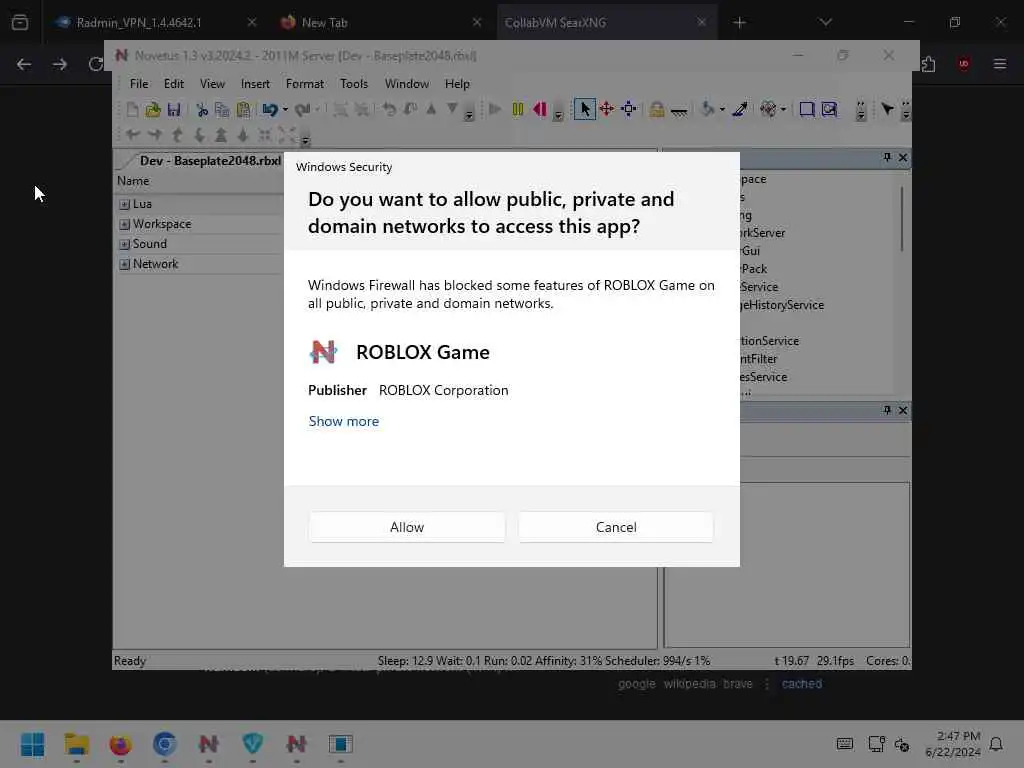
Task: Click the Open file folder icon
Action: (x=153, y=110)
